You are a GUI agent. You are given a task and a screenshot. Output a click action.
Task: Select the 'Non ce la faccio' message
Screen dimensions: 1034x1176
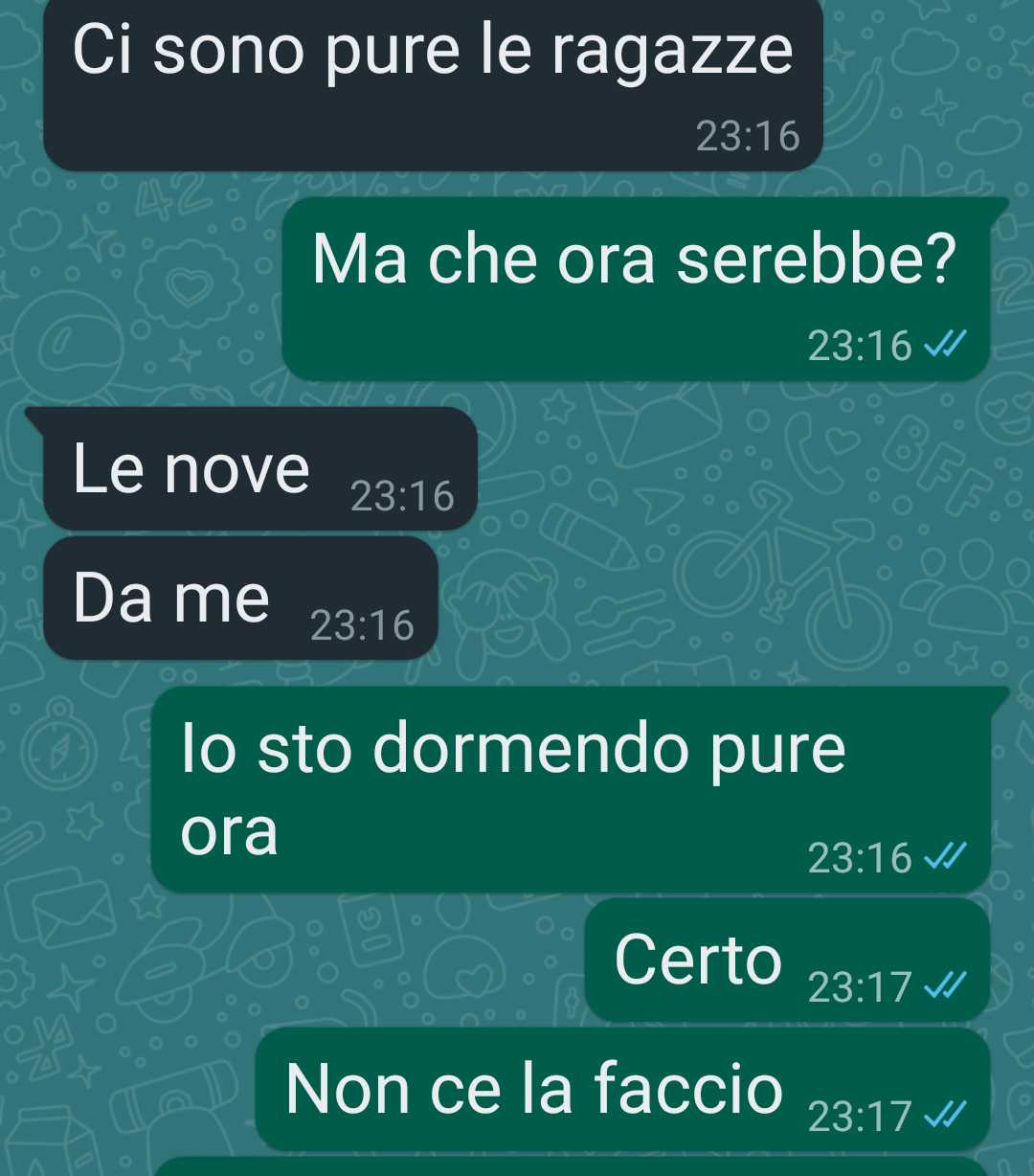(x=622, y=1089)
